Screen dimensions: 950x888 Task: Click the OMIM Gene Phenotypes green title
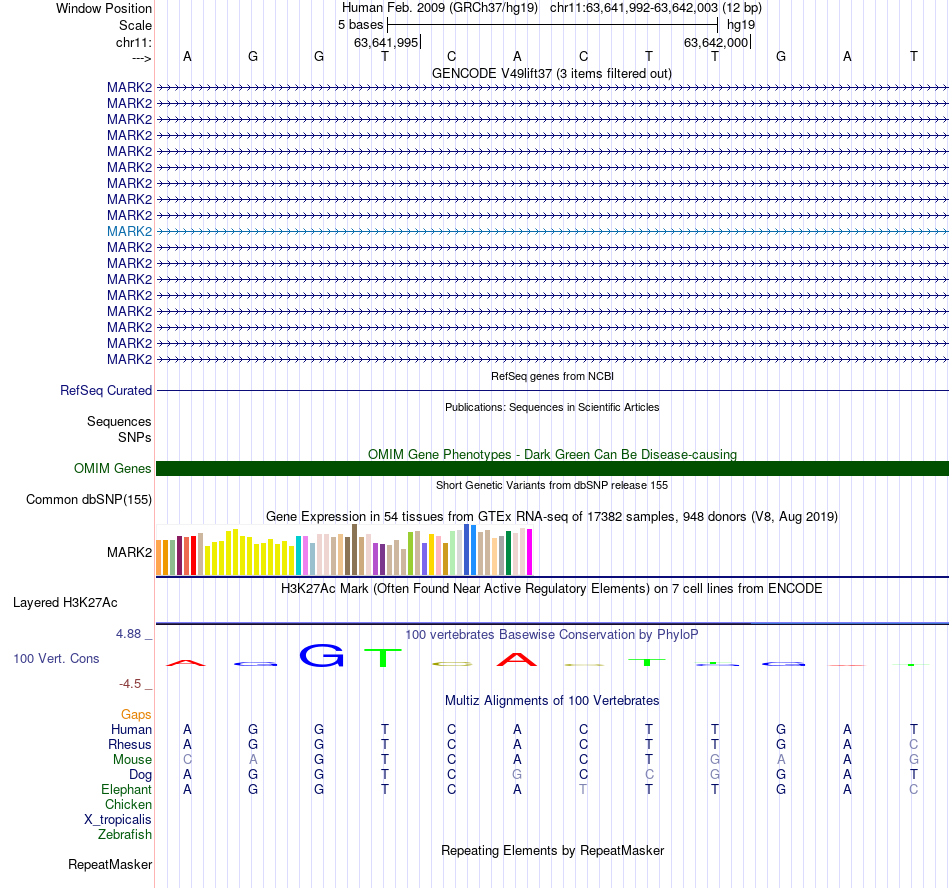[x=552, y=454]
